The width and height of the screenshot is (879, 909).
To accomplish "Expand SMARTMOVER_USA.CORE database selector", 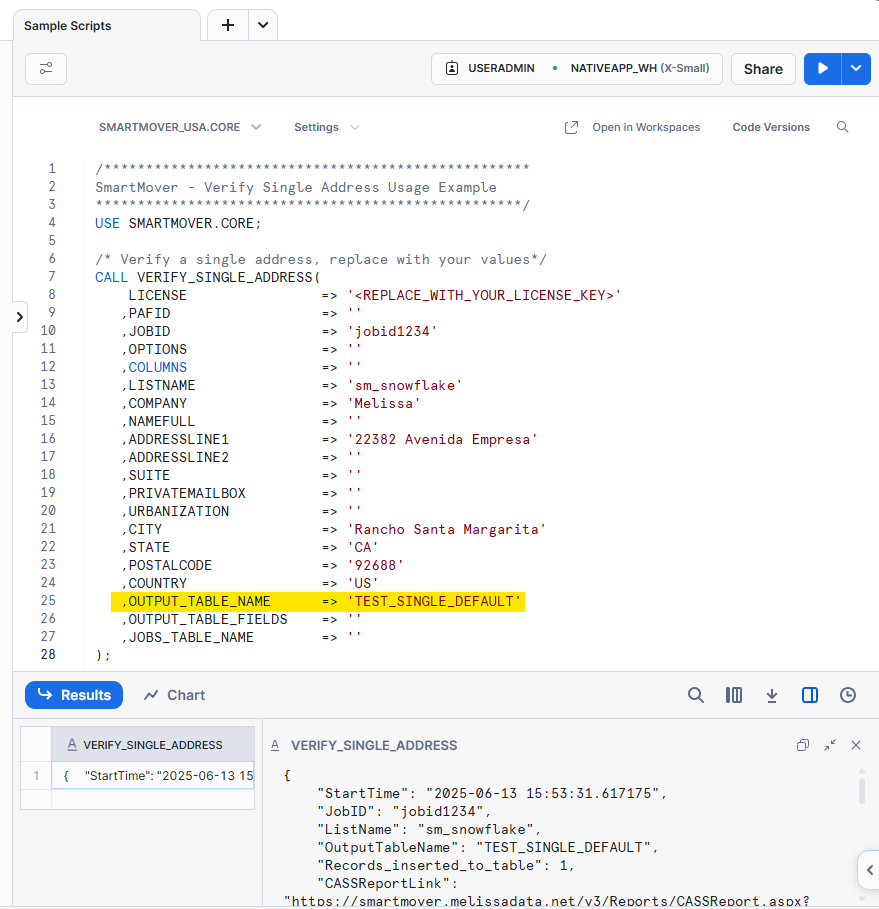I will (x=180, y=127).
